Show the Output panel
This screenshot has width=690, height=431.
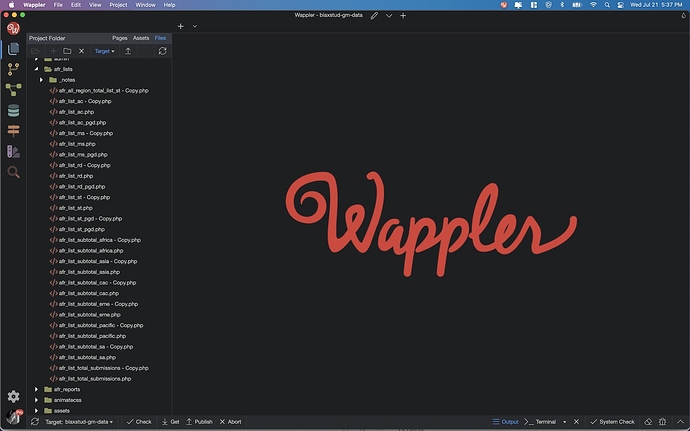(x=506, y=422)
